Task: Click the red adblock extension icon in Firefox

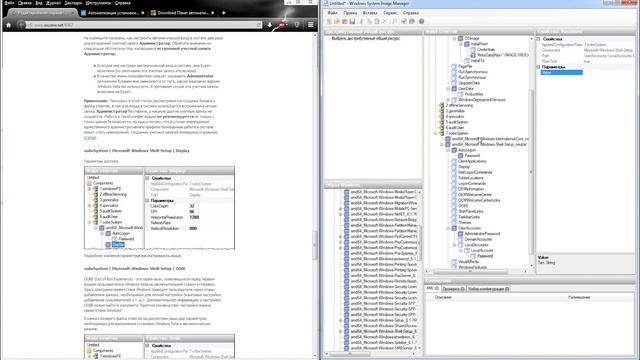Action: tap(282, 25)
